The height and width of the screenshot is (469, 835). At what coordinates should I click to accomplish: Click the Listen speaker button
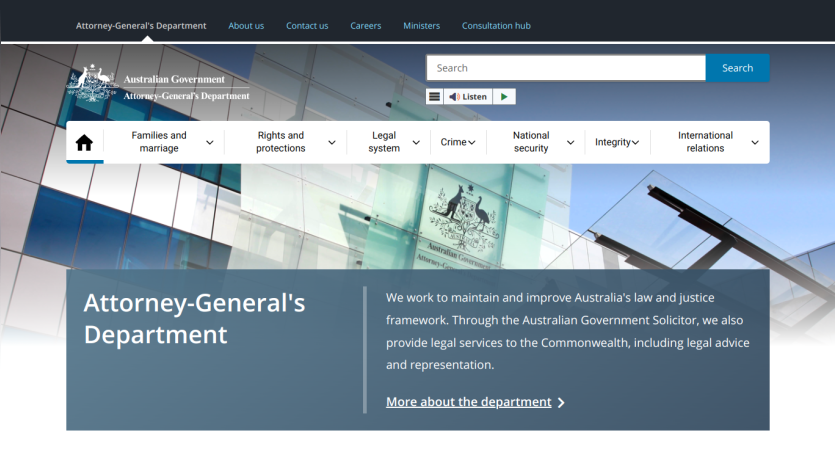coord(468,96)
